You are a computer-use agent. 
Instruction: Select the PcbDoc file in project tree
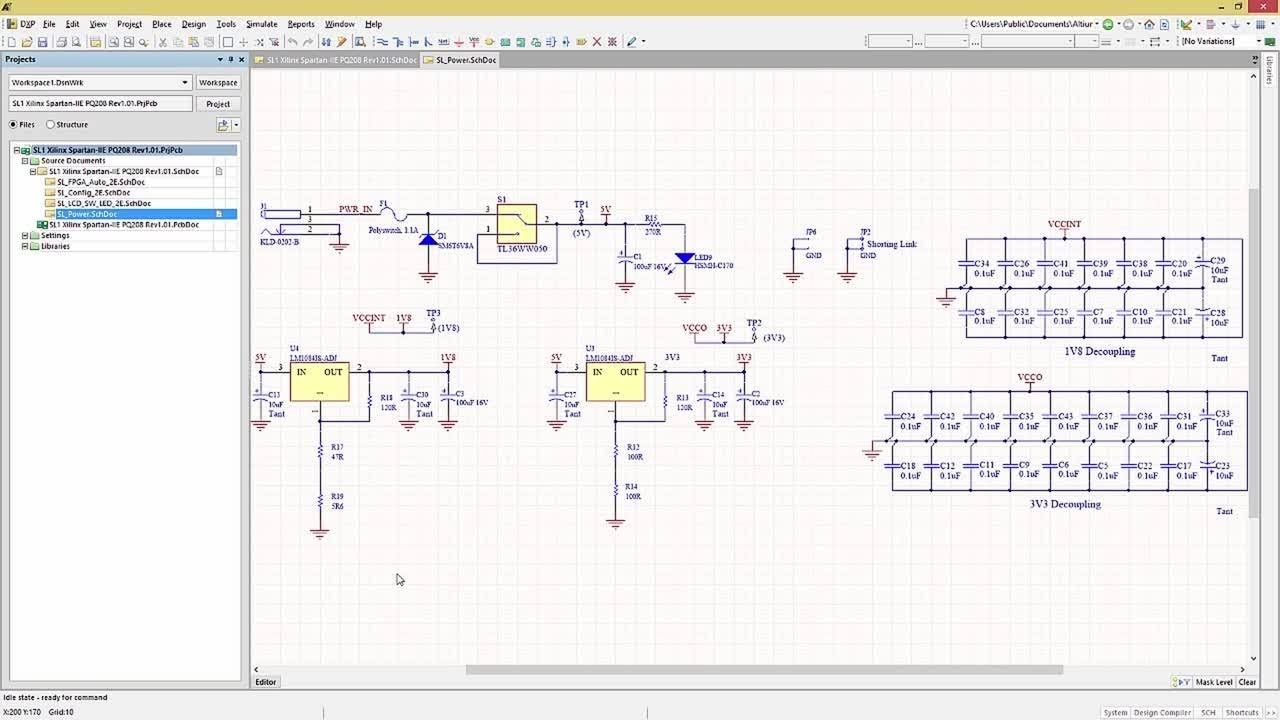click(x=123, y=224)
